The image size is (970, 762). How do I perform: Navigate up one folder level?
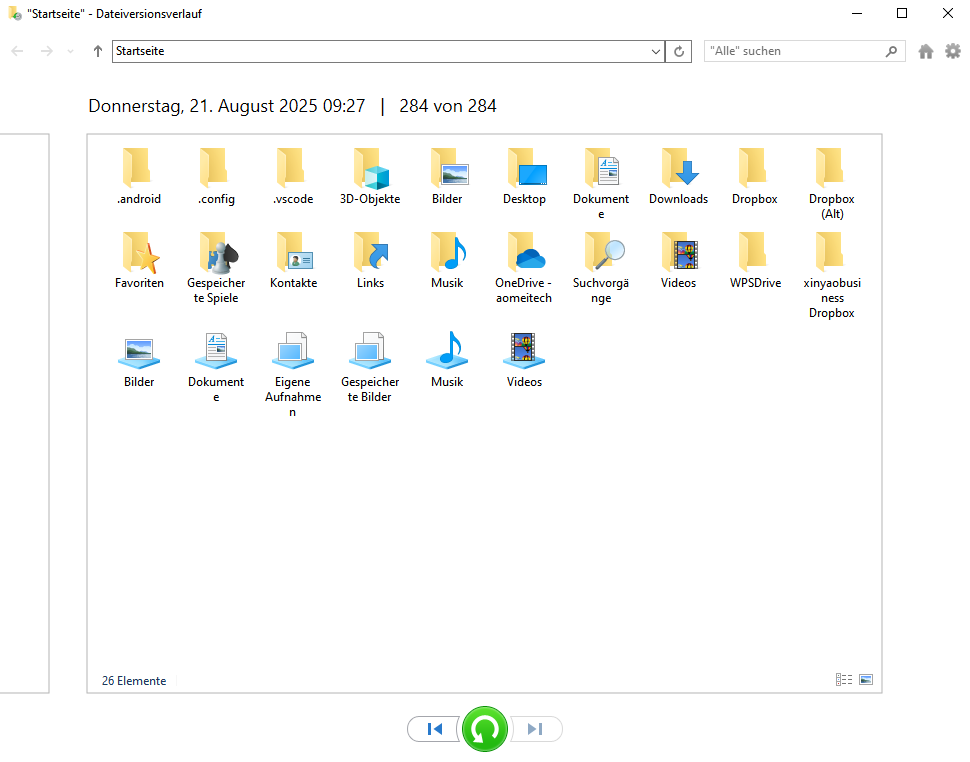click(x=97, y=51)
